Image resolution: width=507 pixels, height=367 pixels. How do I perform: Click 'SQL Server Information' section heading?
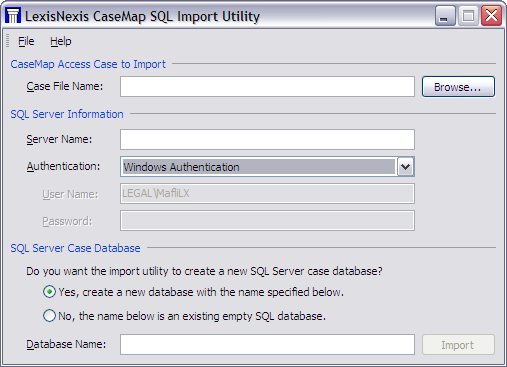coord(67,114)
